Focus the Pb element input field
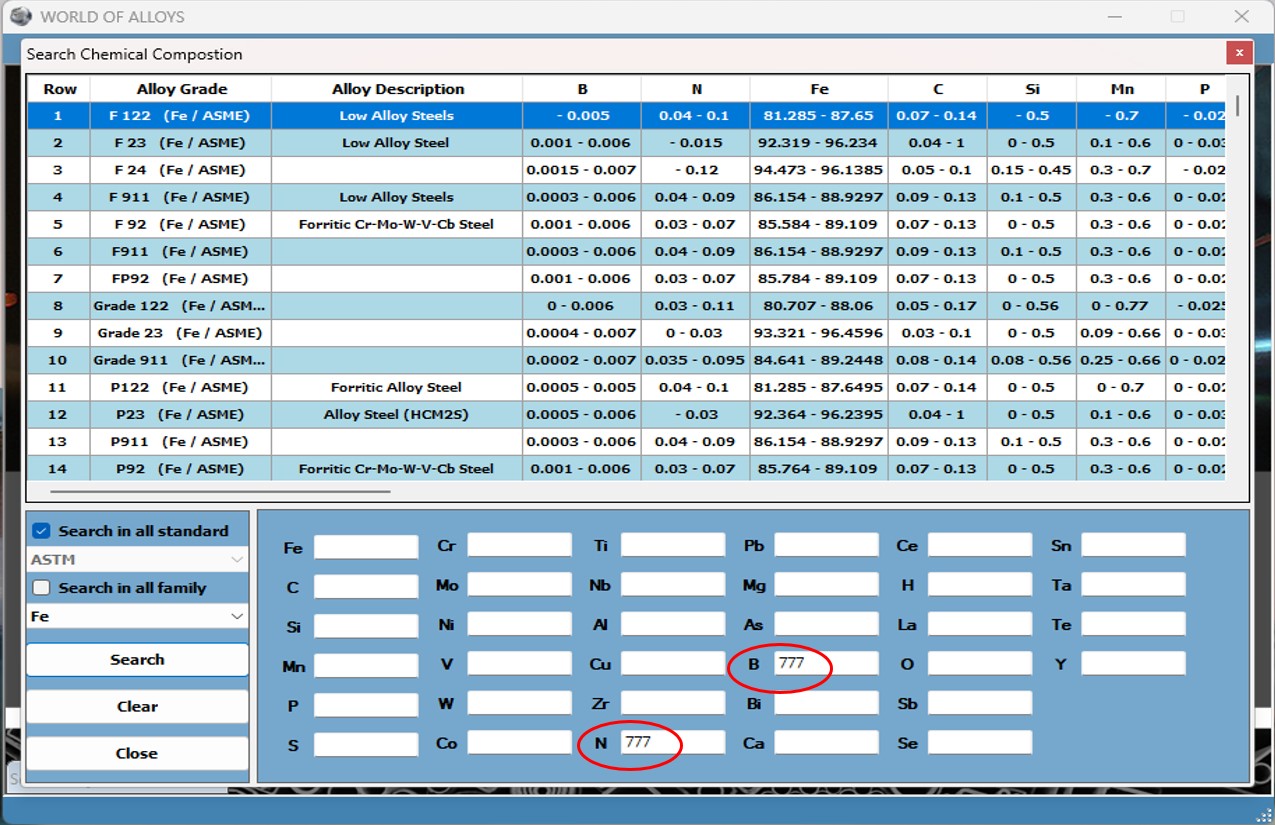The height and width of the screenshot is (825, 1275). coord(826,545)
